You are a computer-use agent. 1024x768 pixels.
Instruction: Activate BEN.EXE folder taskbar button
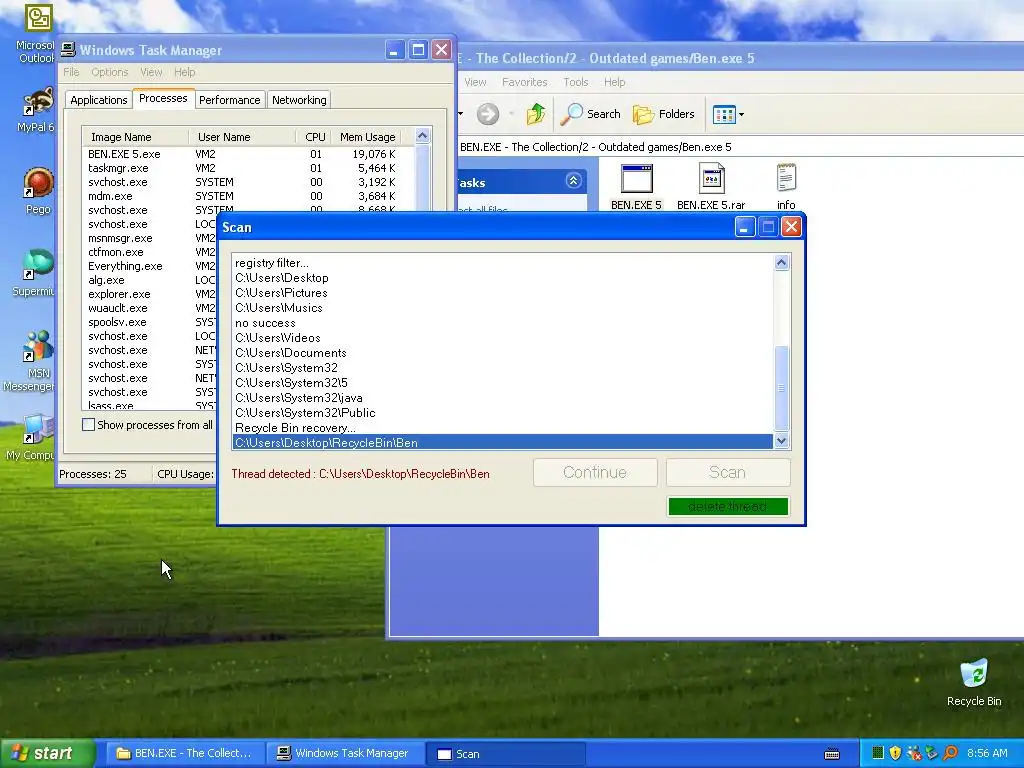(x=184, y=754)
